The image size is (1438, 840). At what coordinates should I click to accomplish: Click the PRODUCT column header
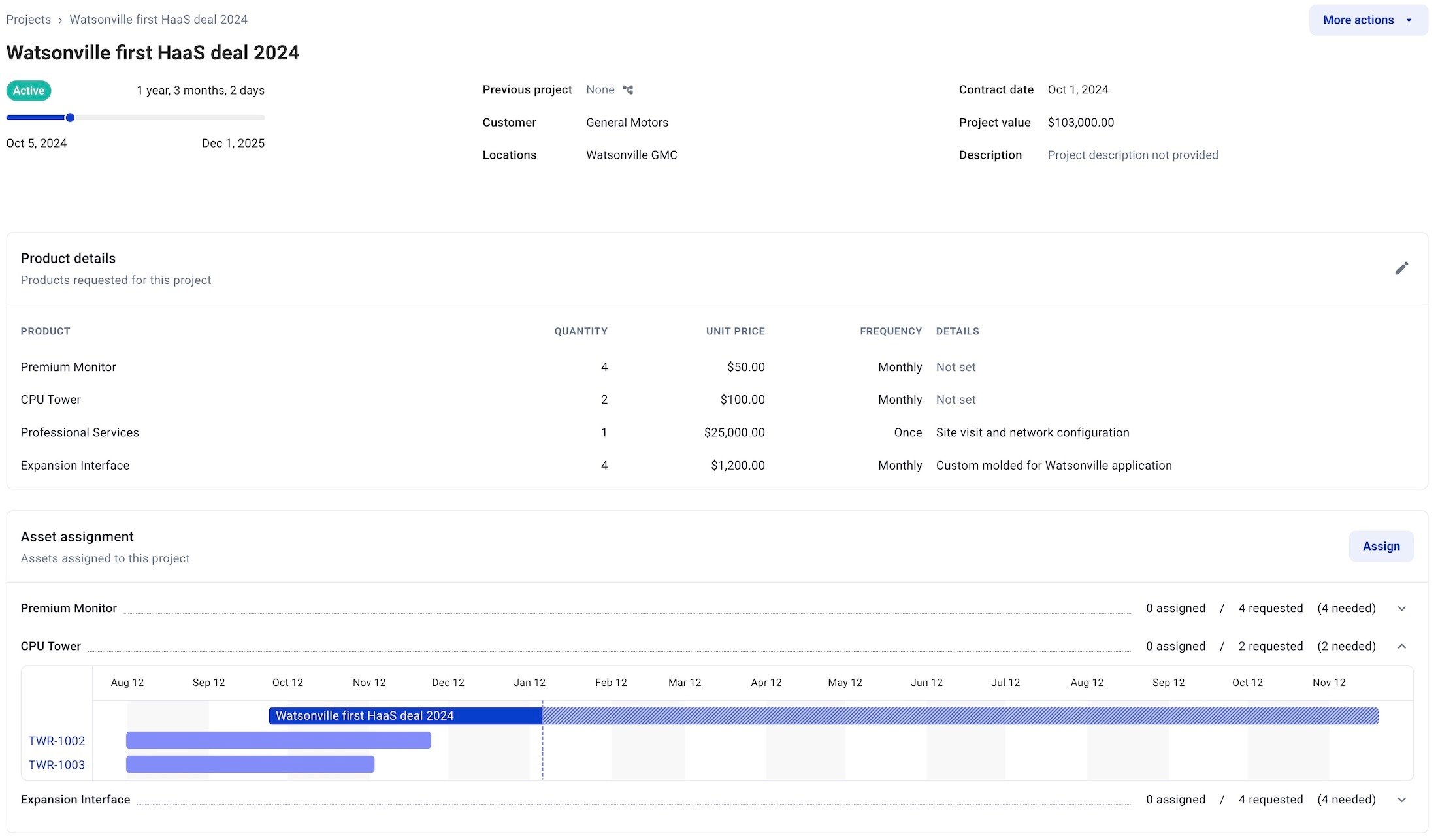[x=46, y=331]
